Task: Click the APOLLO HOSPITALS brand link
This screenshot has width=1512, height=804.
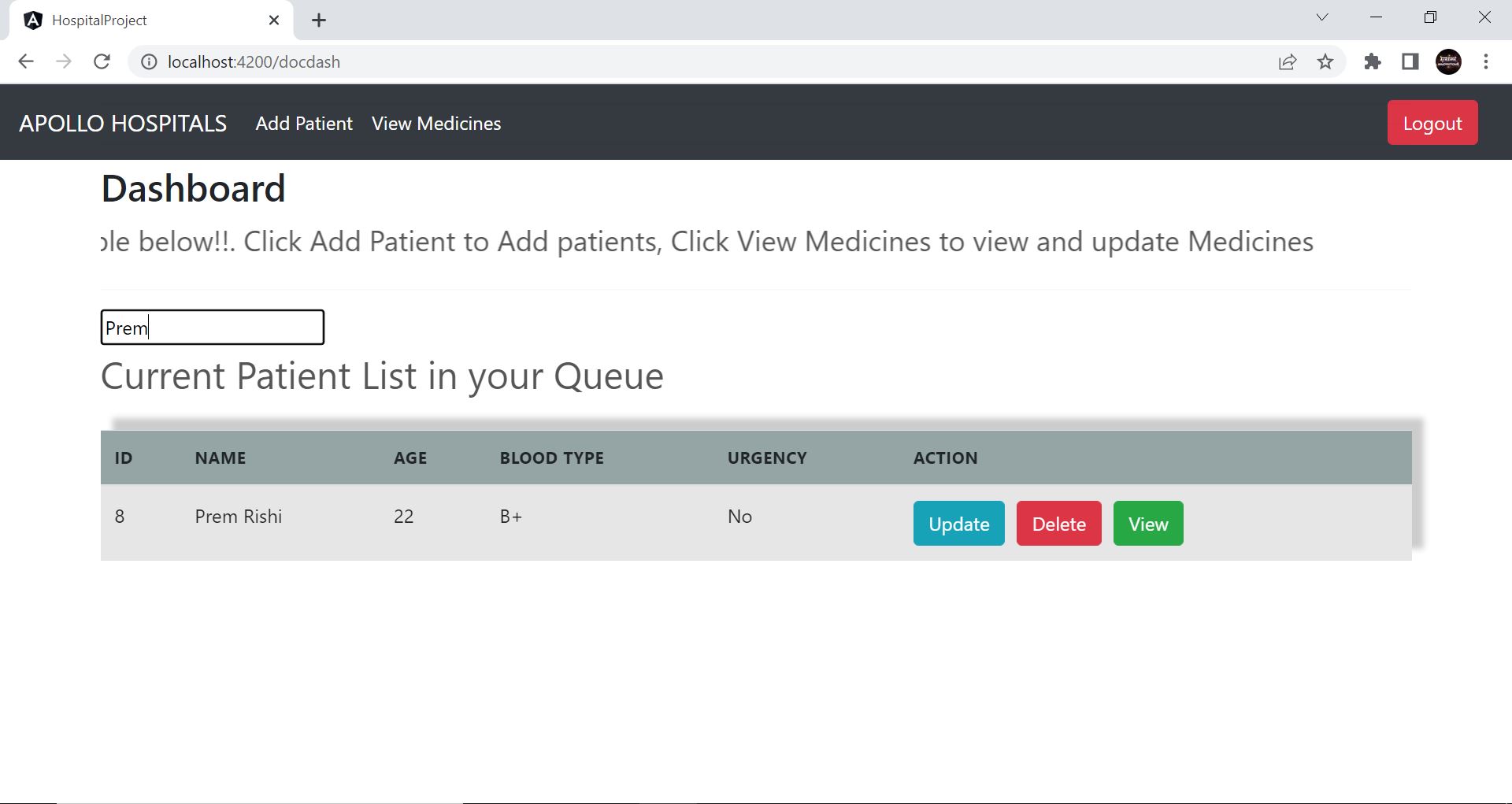Action: (x=123, y=124)
